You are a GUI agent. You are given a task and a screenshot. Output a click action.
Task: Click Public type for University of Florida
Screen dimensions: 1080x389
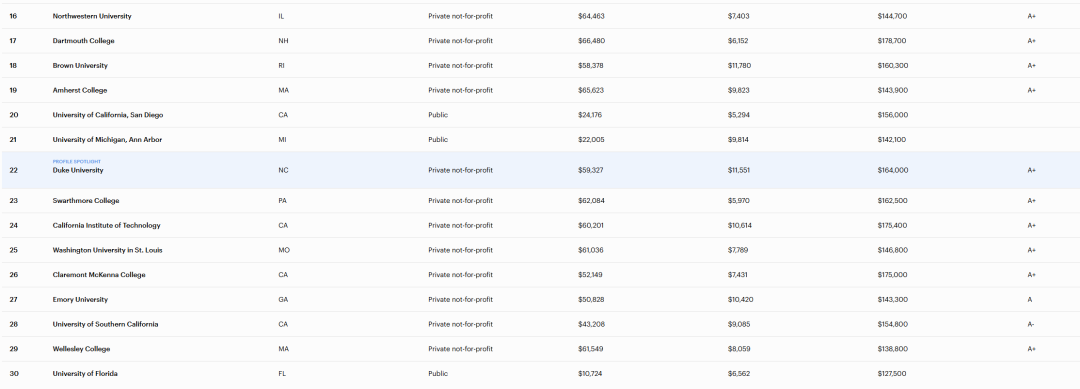pos(438,374)
